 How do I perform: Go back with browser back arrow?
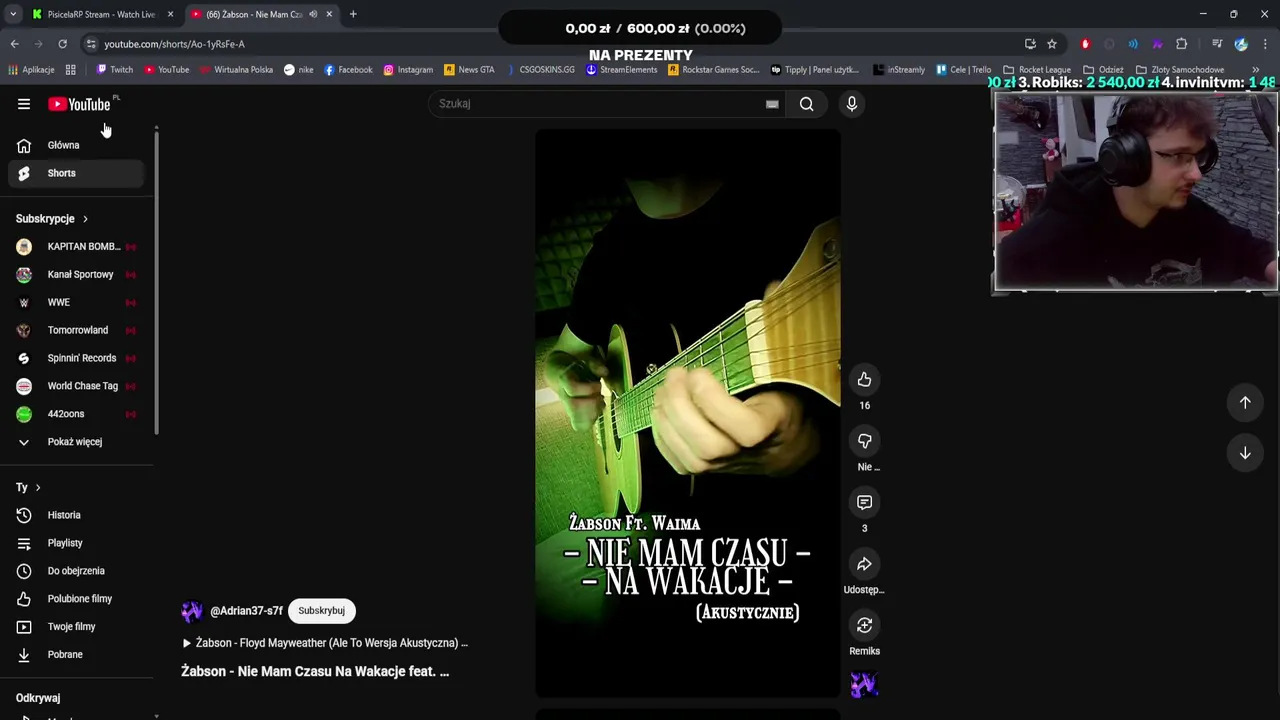click(14, 44)
